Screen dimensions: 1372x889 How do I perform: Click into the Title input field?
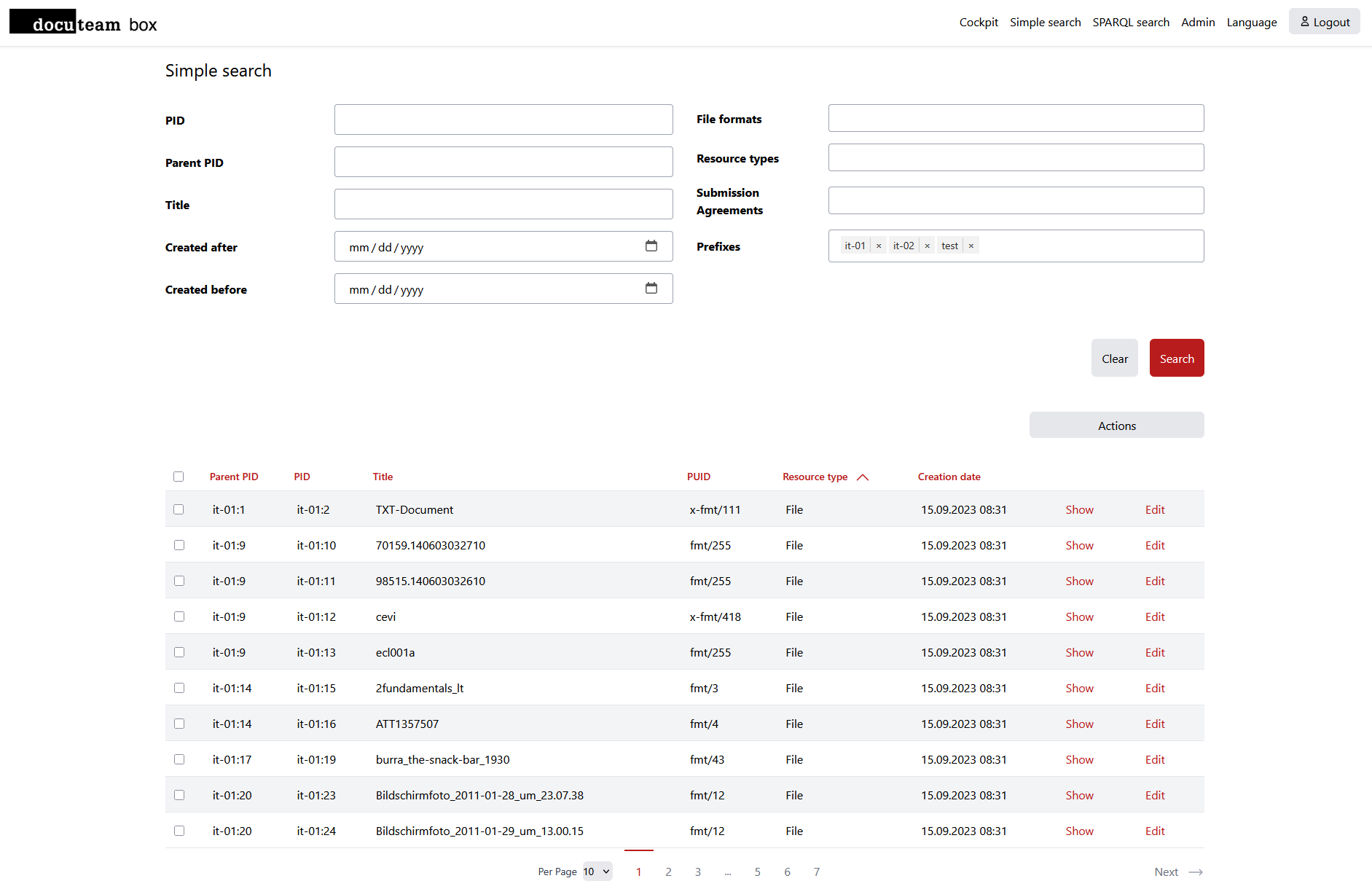click(x=503, y=204)
